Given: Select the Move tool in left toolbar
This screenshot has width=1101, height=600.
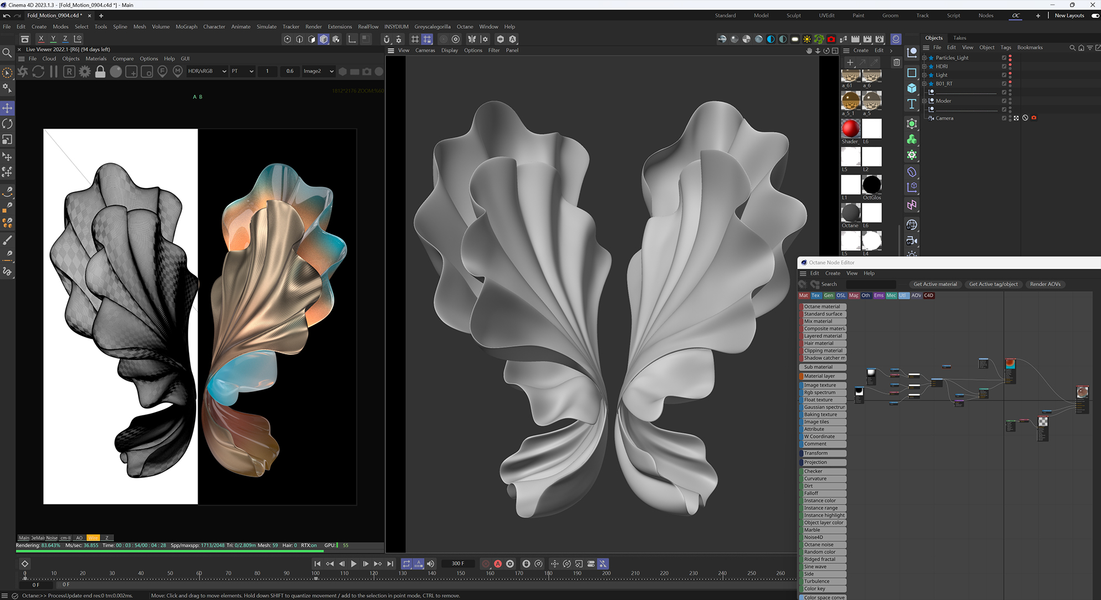Looking at the screenshot, I should click(8, 108).
